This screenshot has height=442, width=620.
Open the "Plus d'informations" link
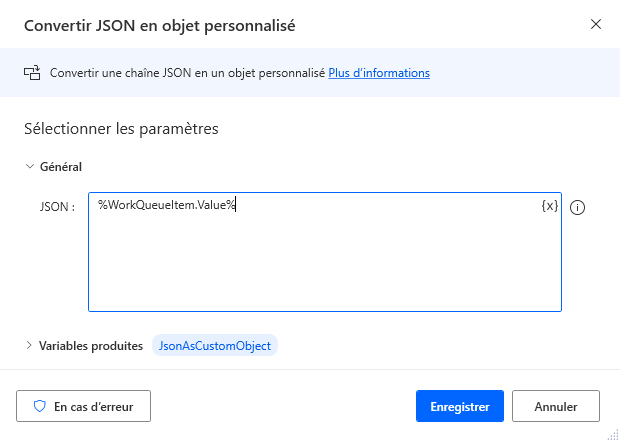tap(379, 73)
